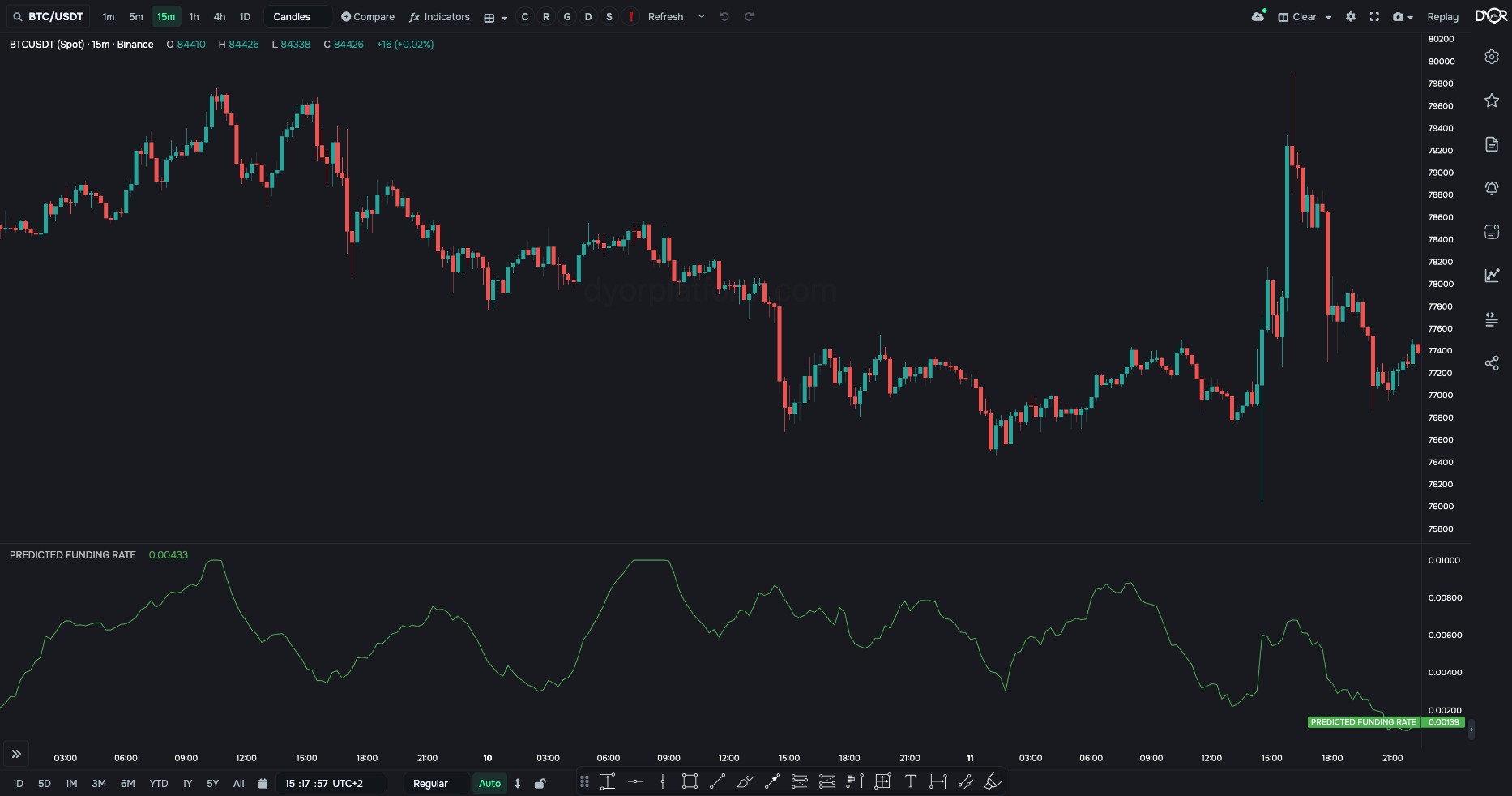Click the Replay button
1512x796 pixels.
pyautogui.click(x=1443, y=17)
